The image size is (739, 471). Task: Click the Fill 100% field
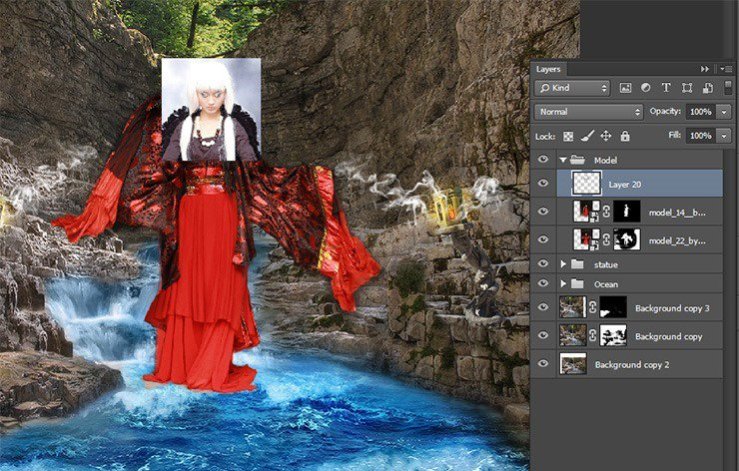point(701,136)
